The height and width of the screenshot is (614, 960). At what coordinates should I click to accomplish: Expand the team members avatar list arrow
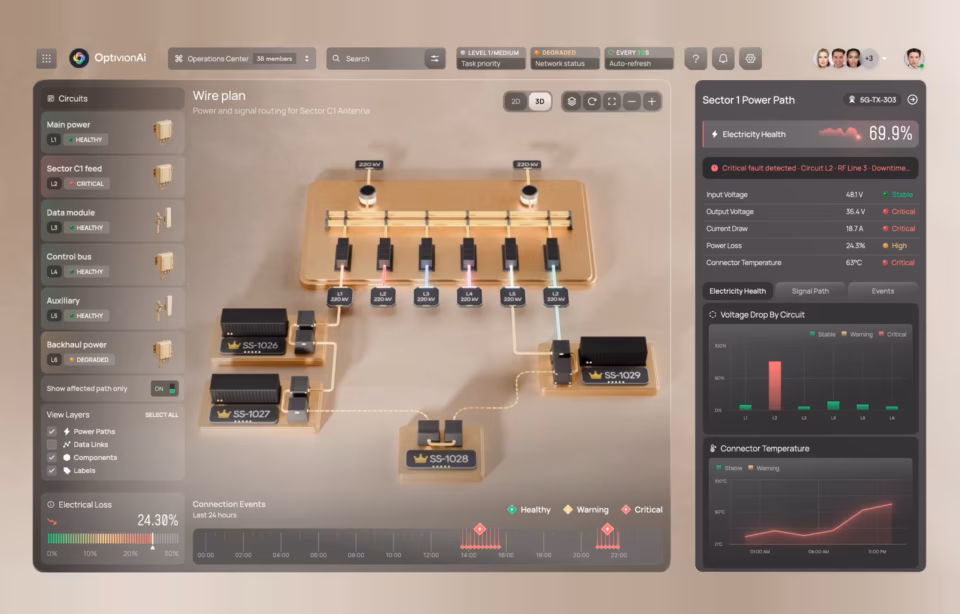(885, 59)
